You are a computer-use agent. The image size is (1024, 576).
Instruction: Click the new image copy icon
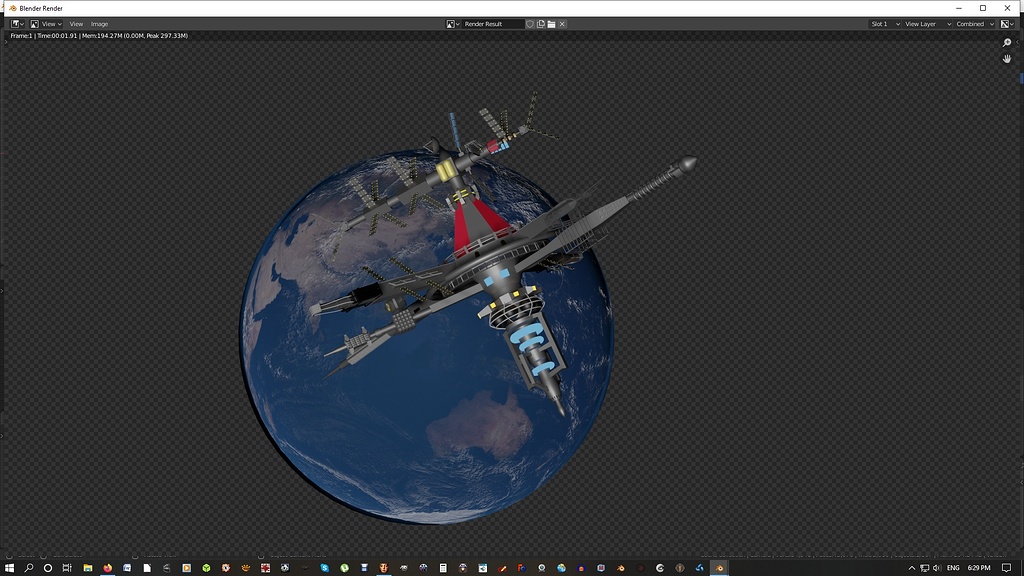(541, 24)
